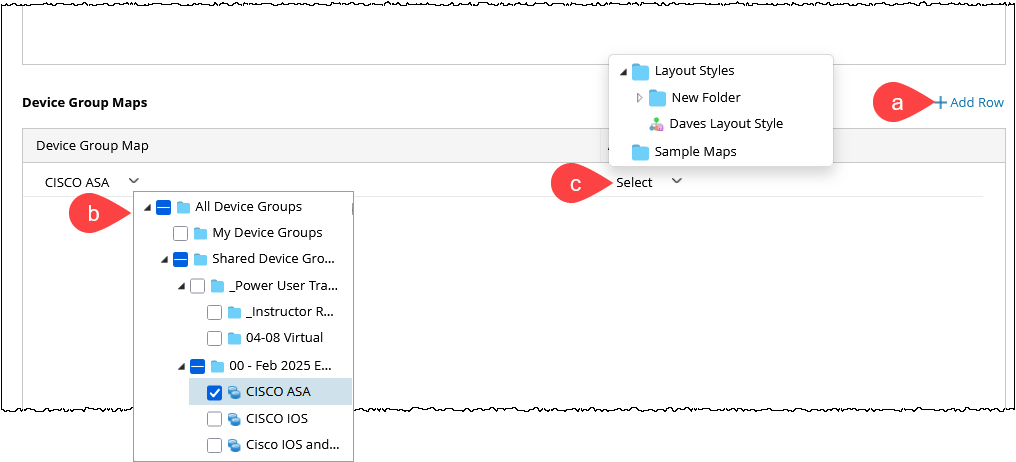Viewport: 1016px width, 462px height.
Task: Click the 04-08 Virtual folder icon
Action: pyautogui.click(x=234, y=338)
